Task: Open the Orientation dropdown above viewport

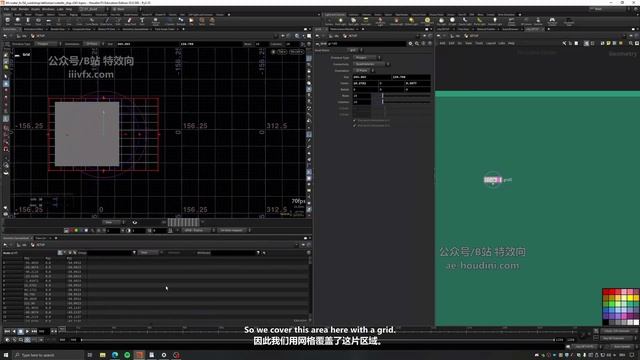Action: (x=94, y=44)
